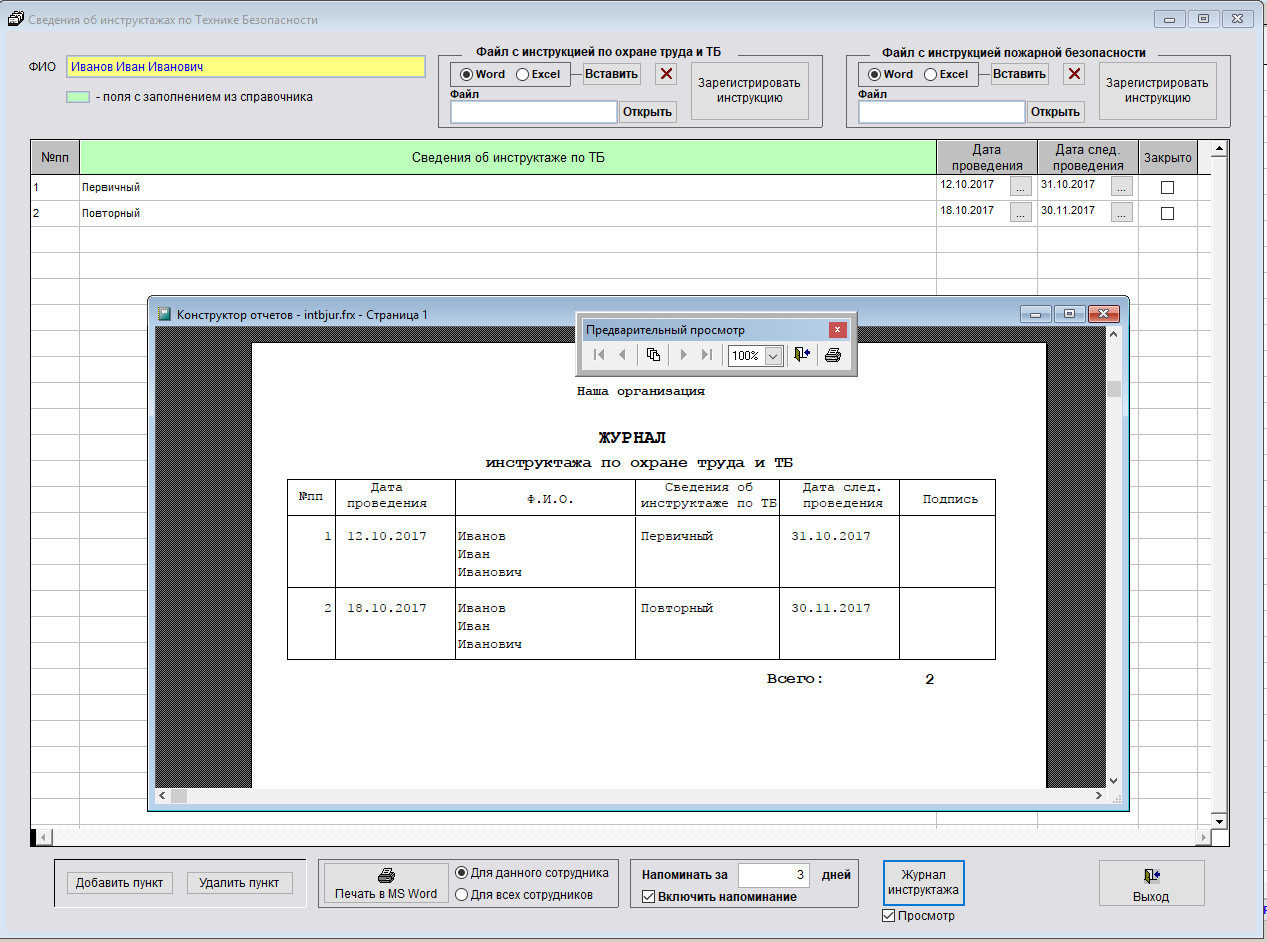Click report designer horizontal scroll left arrow

click(x=163, y=796)
